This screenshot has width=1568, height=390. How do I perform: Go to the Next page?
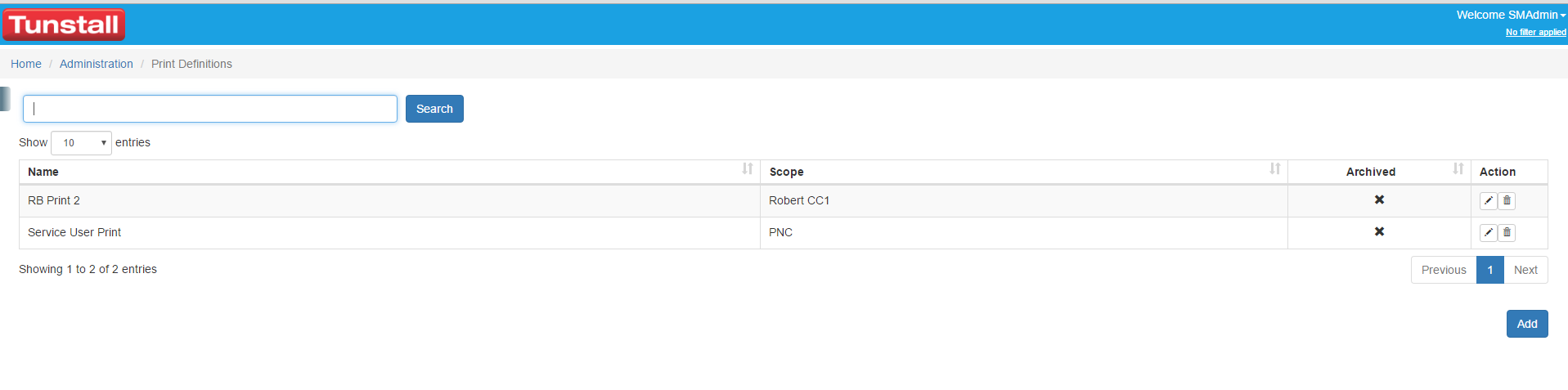tap(1525, 270)
